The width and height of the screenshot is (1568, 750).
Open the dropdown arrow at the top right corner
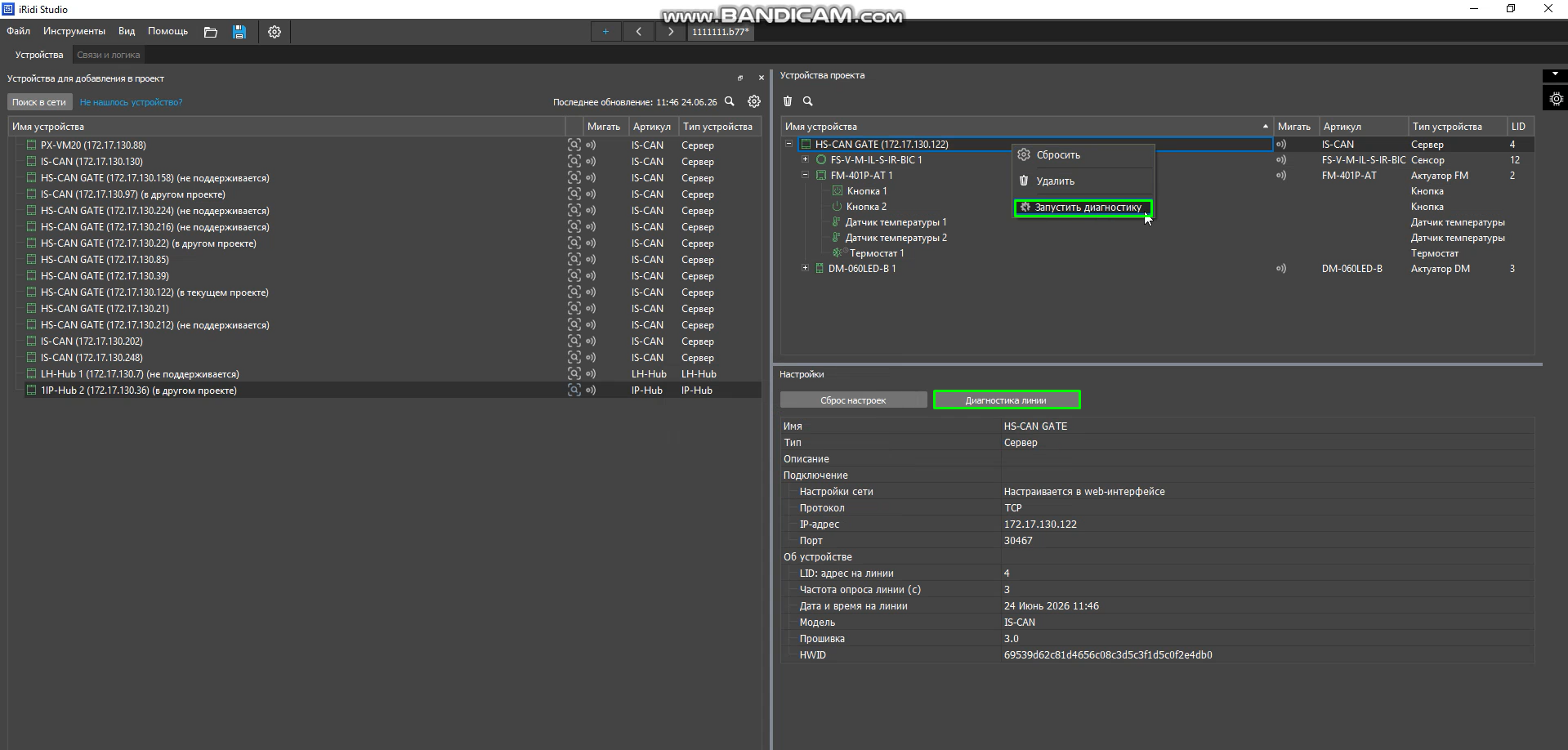(1555, 74)
